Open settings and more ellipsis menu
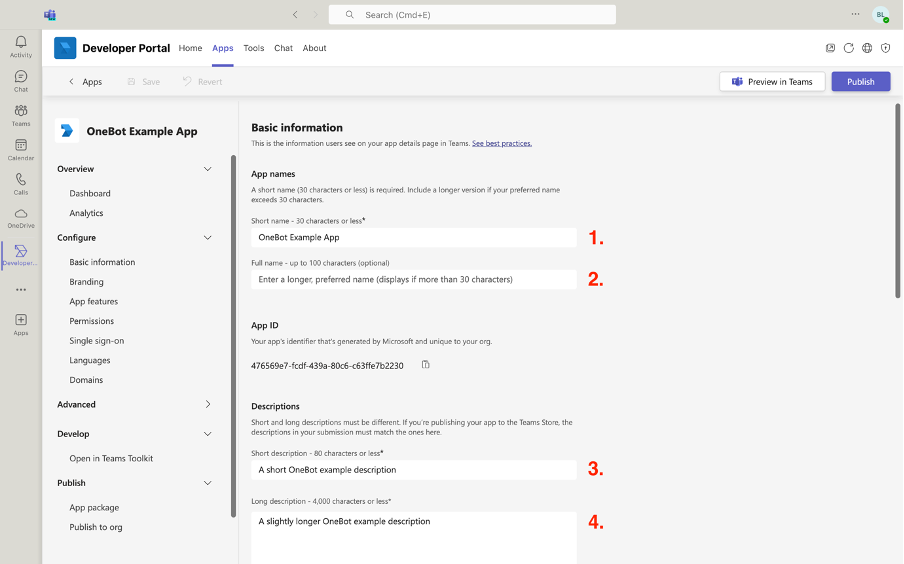Viewport: 904px width, 564px height. pos(856,14)
